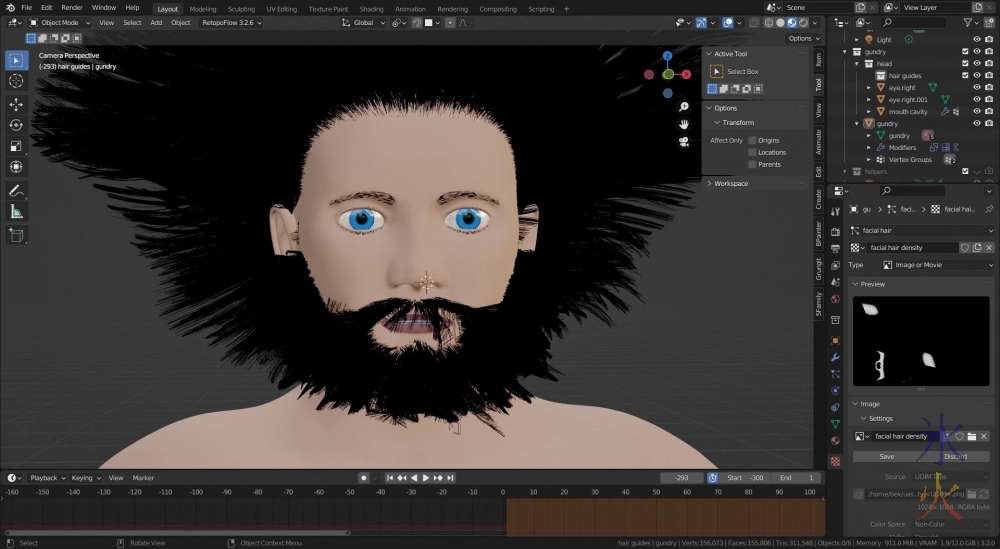Click the Discard button
1000x549 pixels.
(x=955, y=456)
